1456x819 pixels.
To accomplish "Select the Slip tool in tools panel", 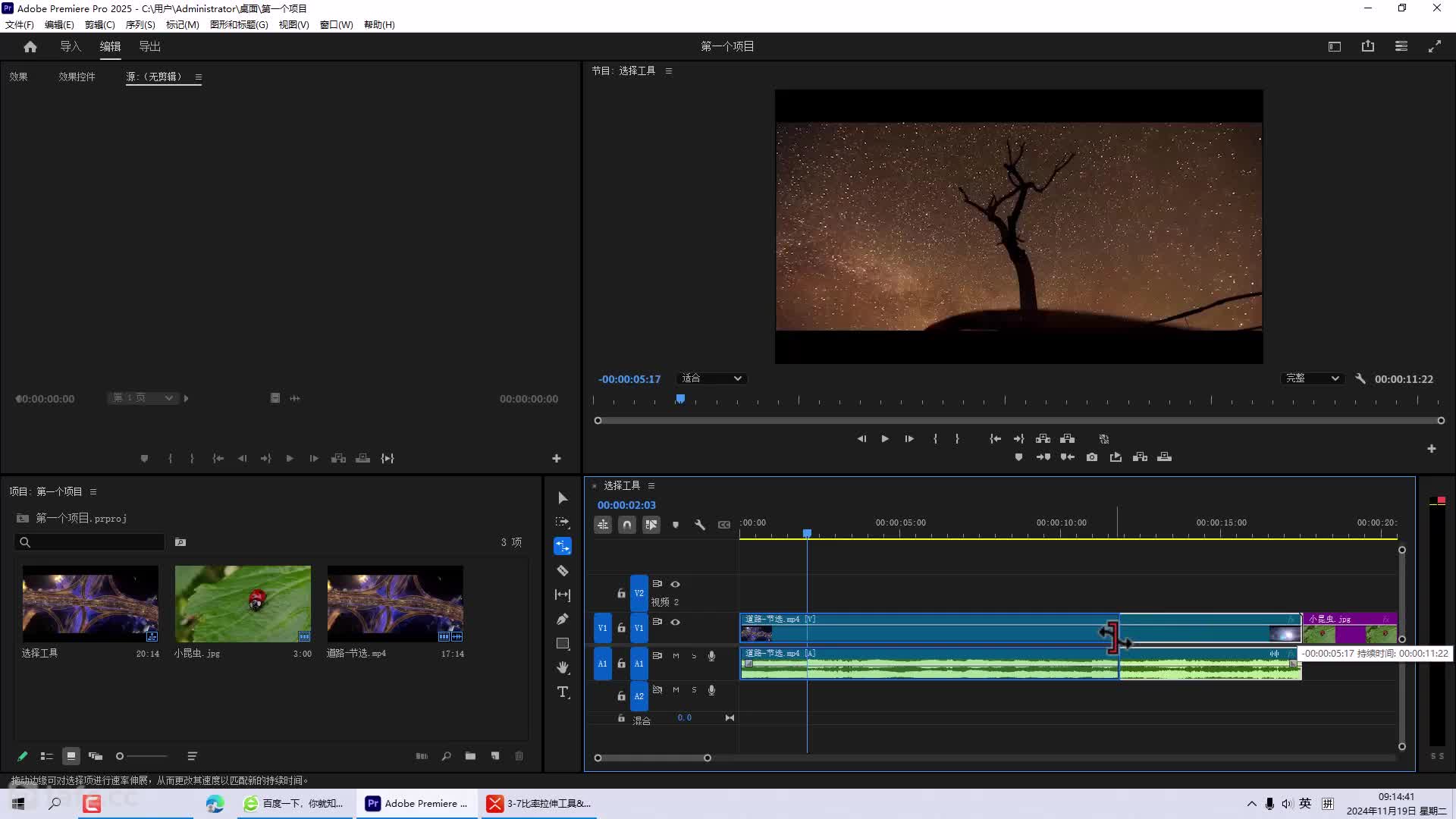I will click(563, 595).
